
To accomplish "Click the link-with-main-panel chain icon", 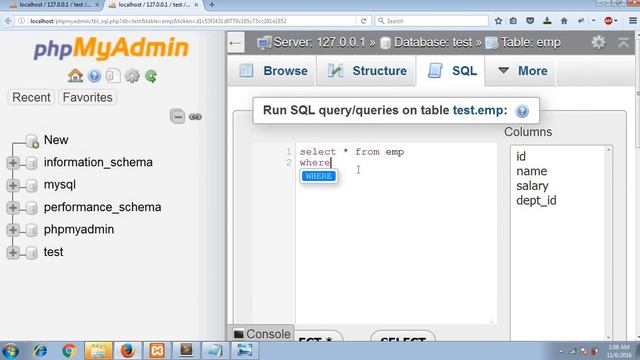I will (196, 117).
